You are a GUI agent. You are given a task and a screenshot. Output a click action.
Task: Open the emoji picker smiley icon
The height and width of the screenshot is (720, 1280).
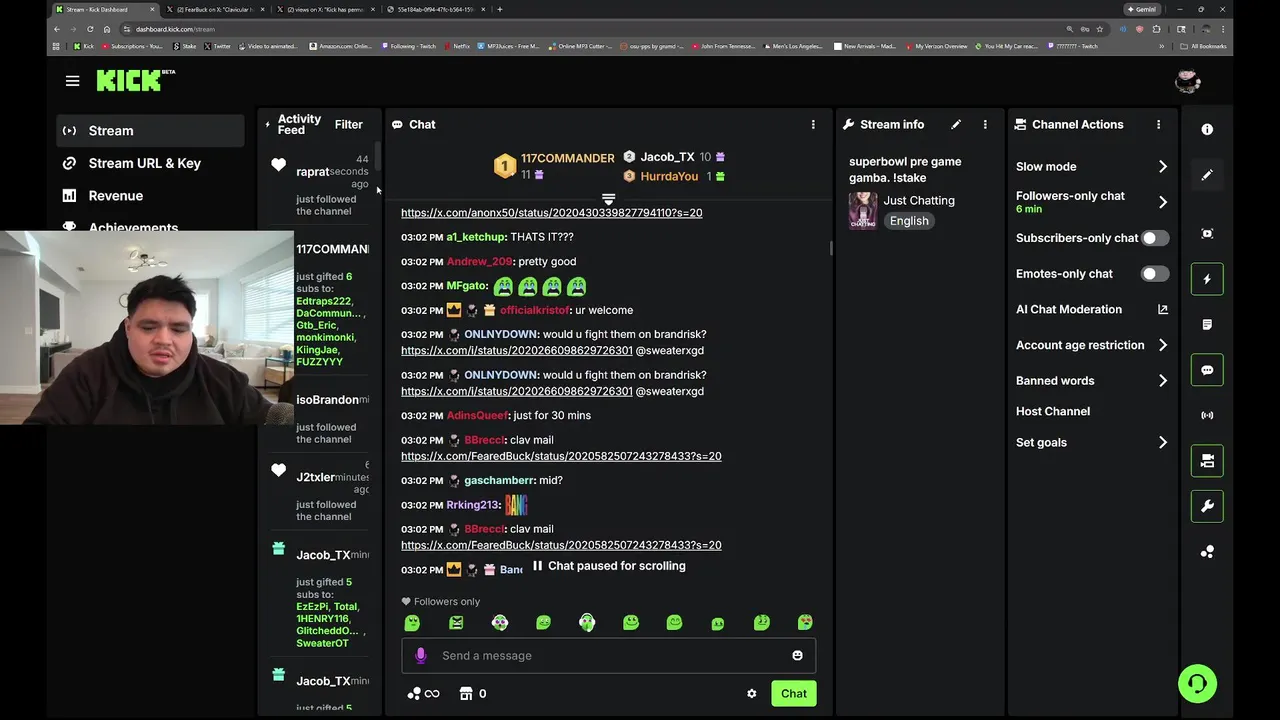[797, 655]
